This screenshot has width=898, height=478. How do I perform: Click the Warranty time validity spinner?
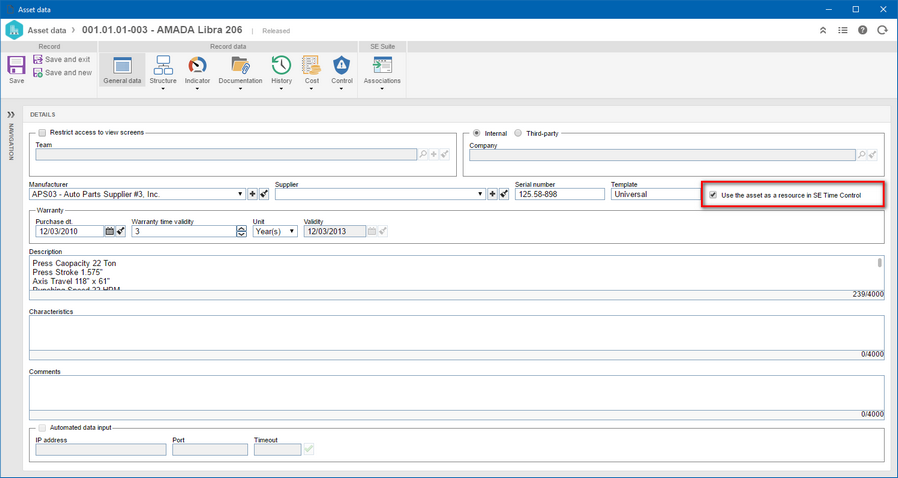point(242,231)
